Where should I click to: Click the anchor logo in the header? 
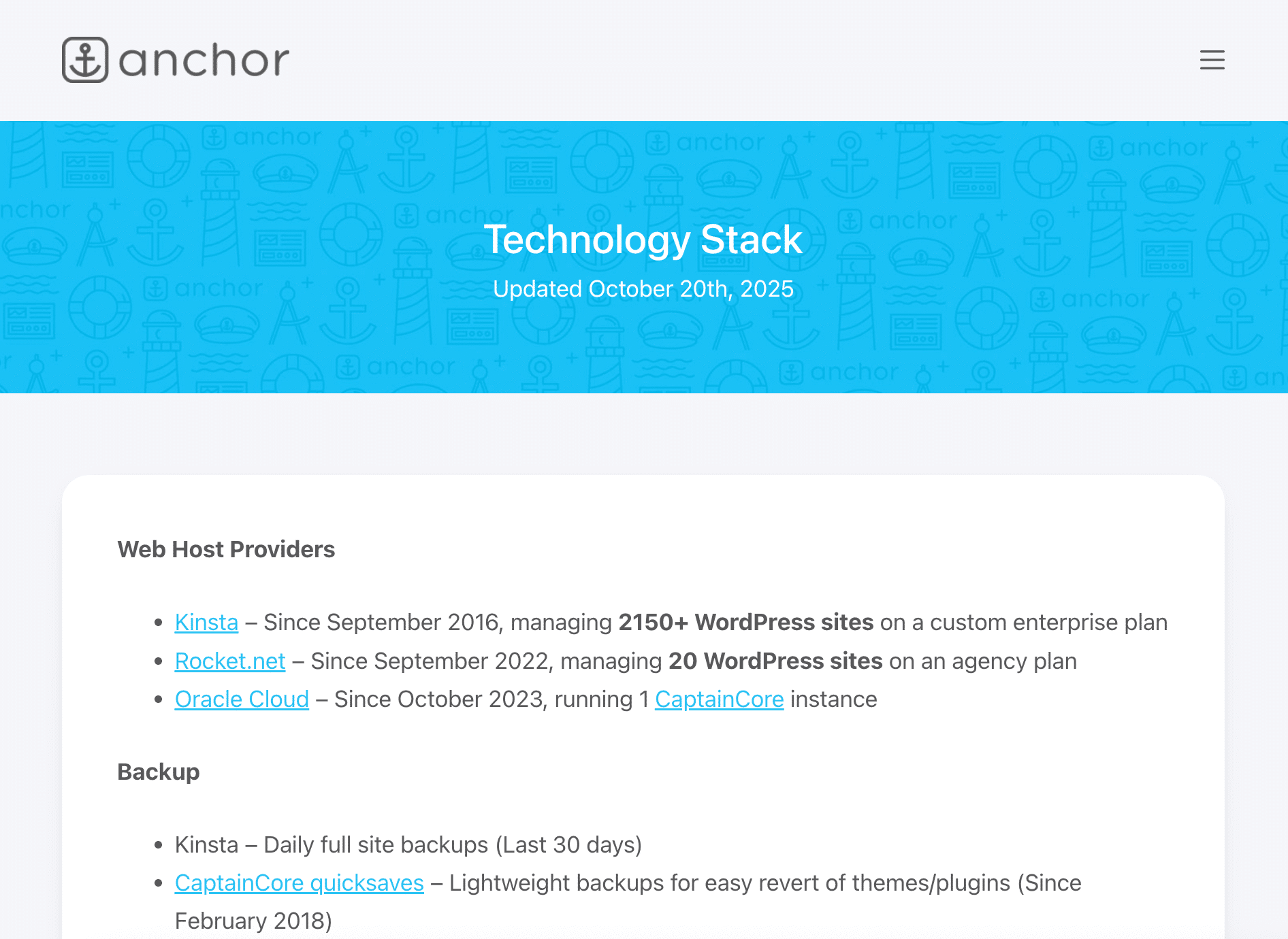tap(175, 60)
